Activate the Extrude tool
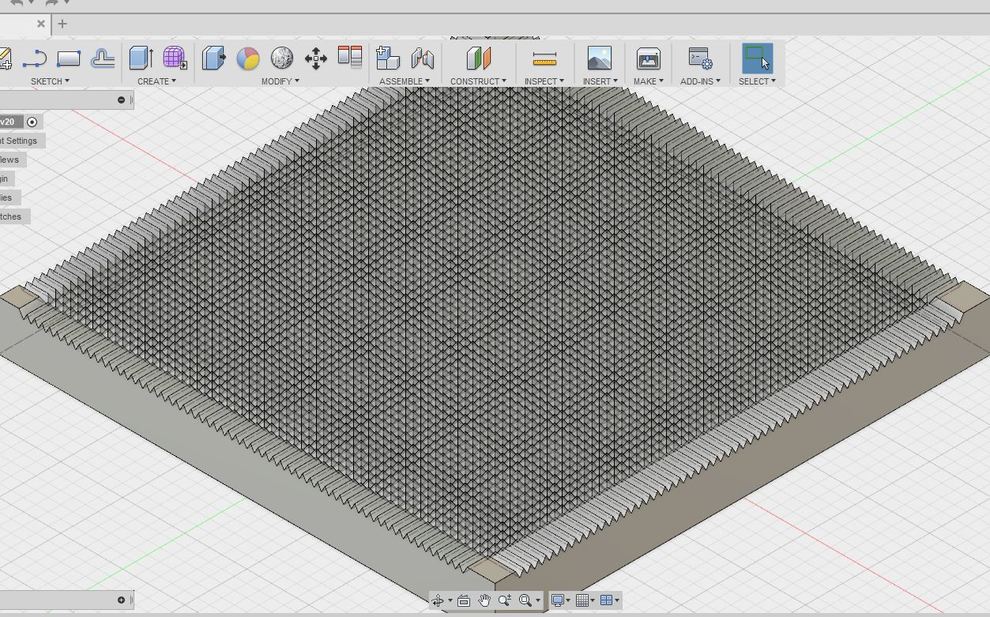 (x=140, y=58)
